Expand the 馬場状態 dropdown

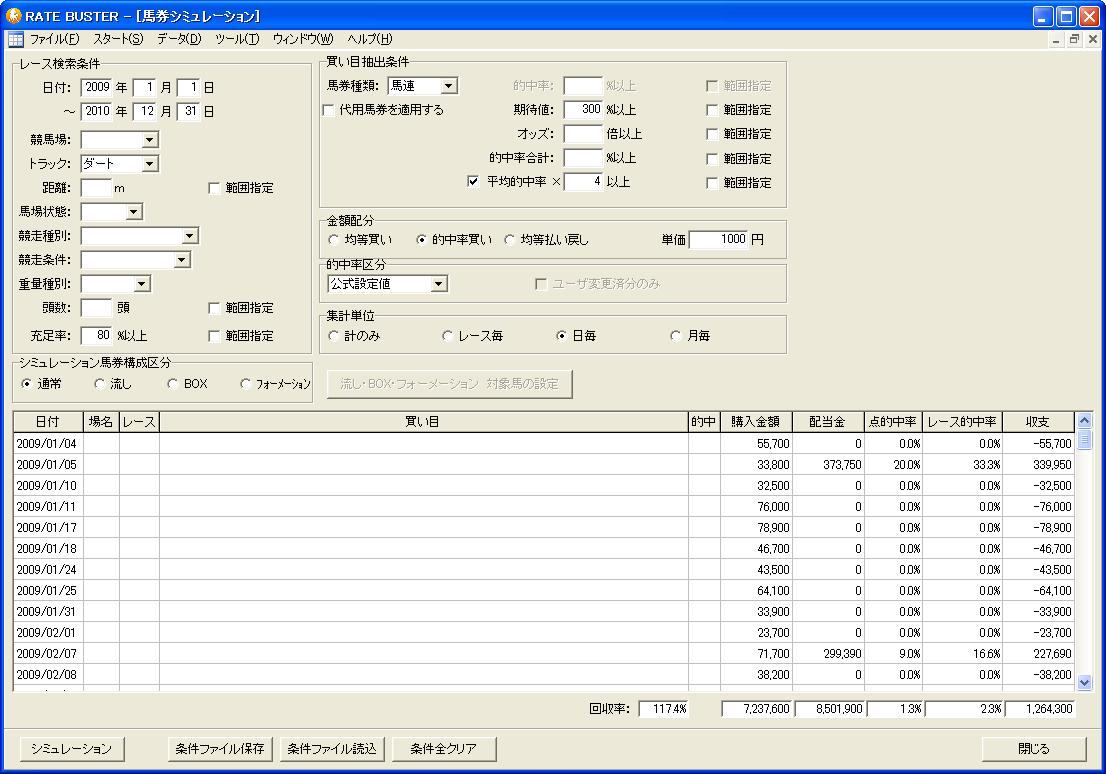coord(134,212)
